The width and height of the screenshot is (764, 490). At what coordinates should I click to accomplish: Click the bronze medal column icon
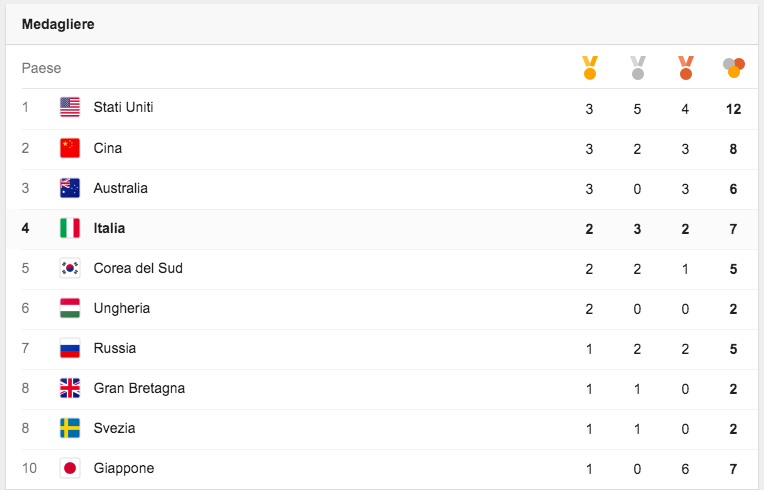pyautogui.click(x=685, y=68)
